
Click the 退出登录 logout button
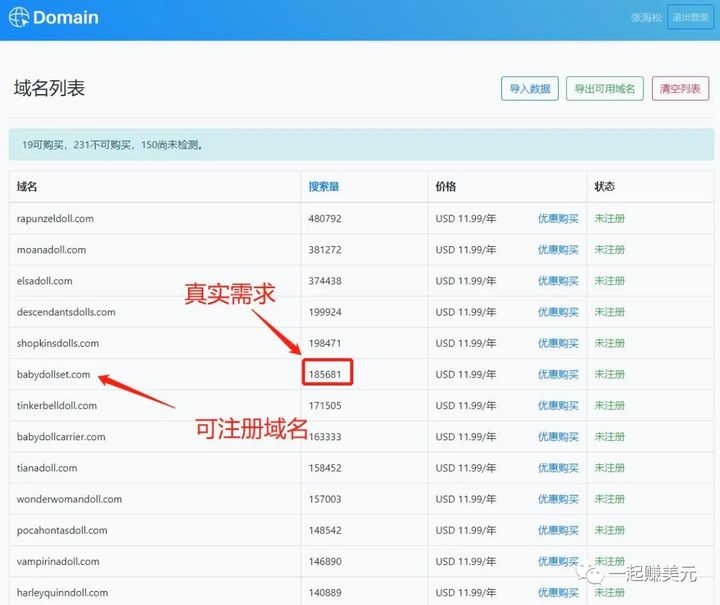click(x=690, y=17)
